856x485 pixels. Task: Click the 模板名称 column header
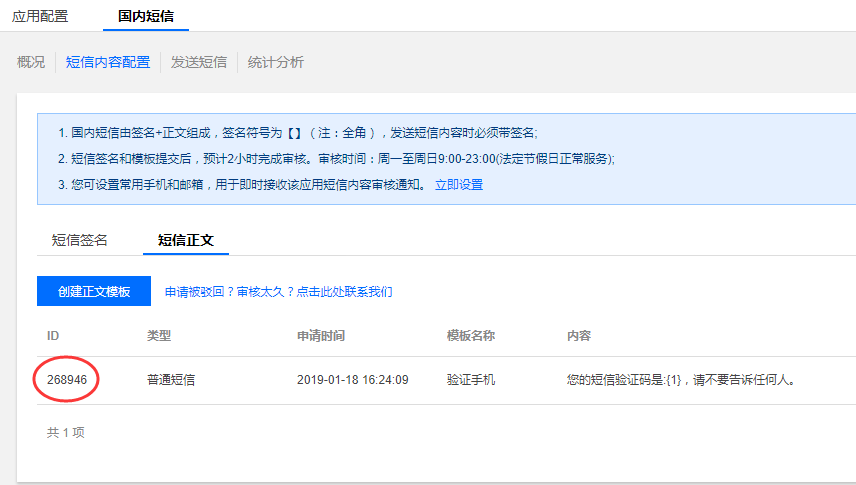click(471, 335)
